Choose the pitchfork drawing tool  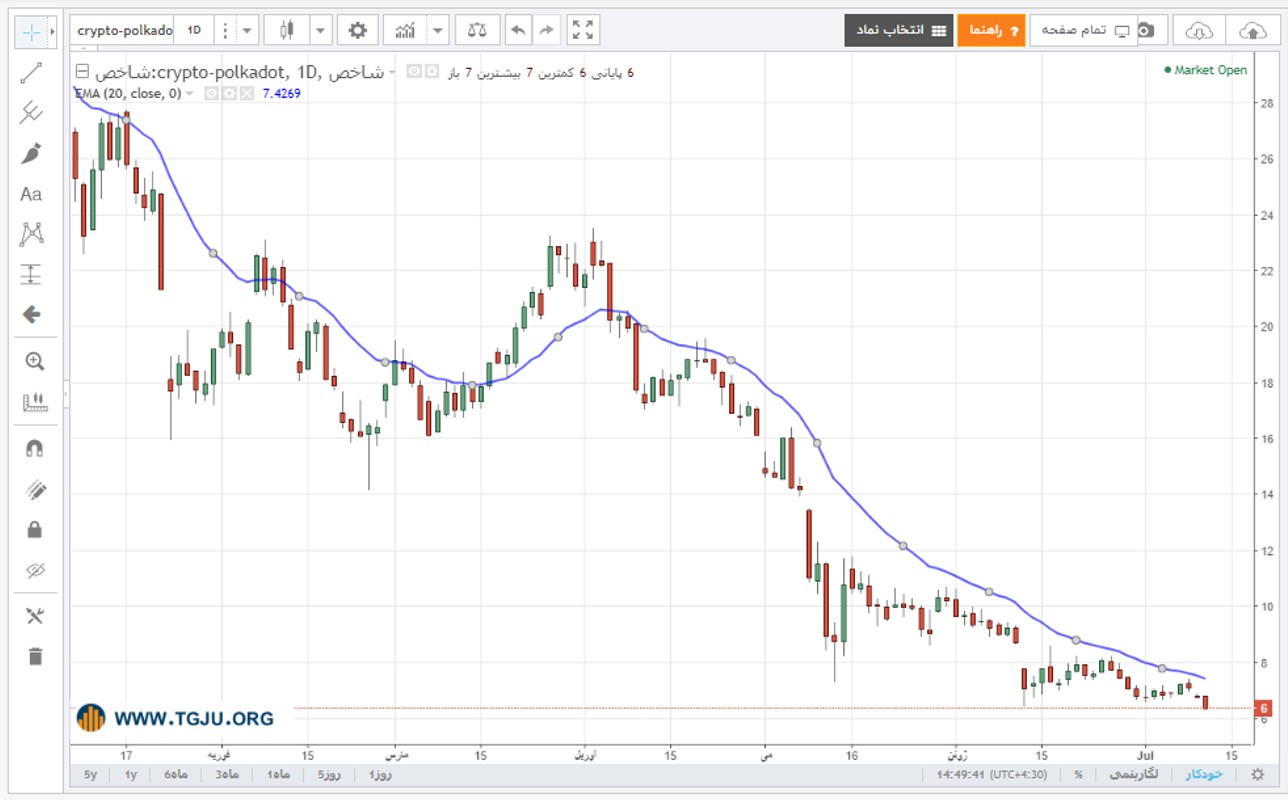31,113
